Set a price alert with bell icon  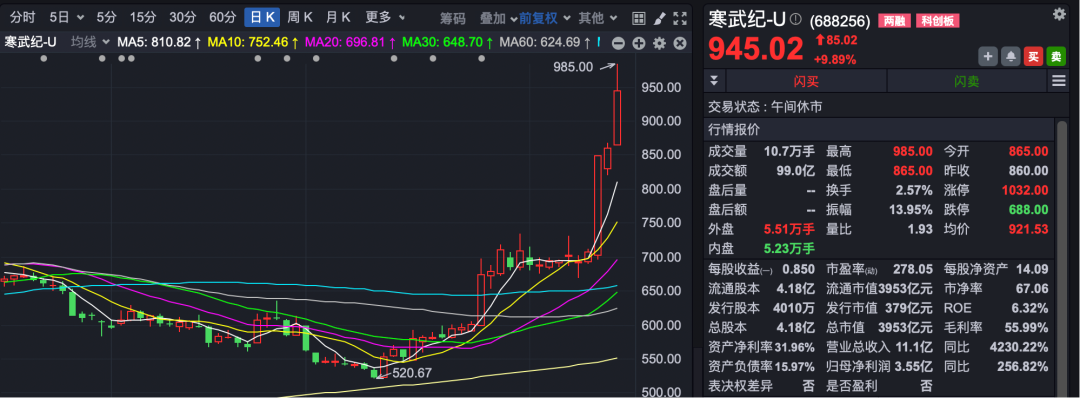click(x=1010, y=56)
